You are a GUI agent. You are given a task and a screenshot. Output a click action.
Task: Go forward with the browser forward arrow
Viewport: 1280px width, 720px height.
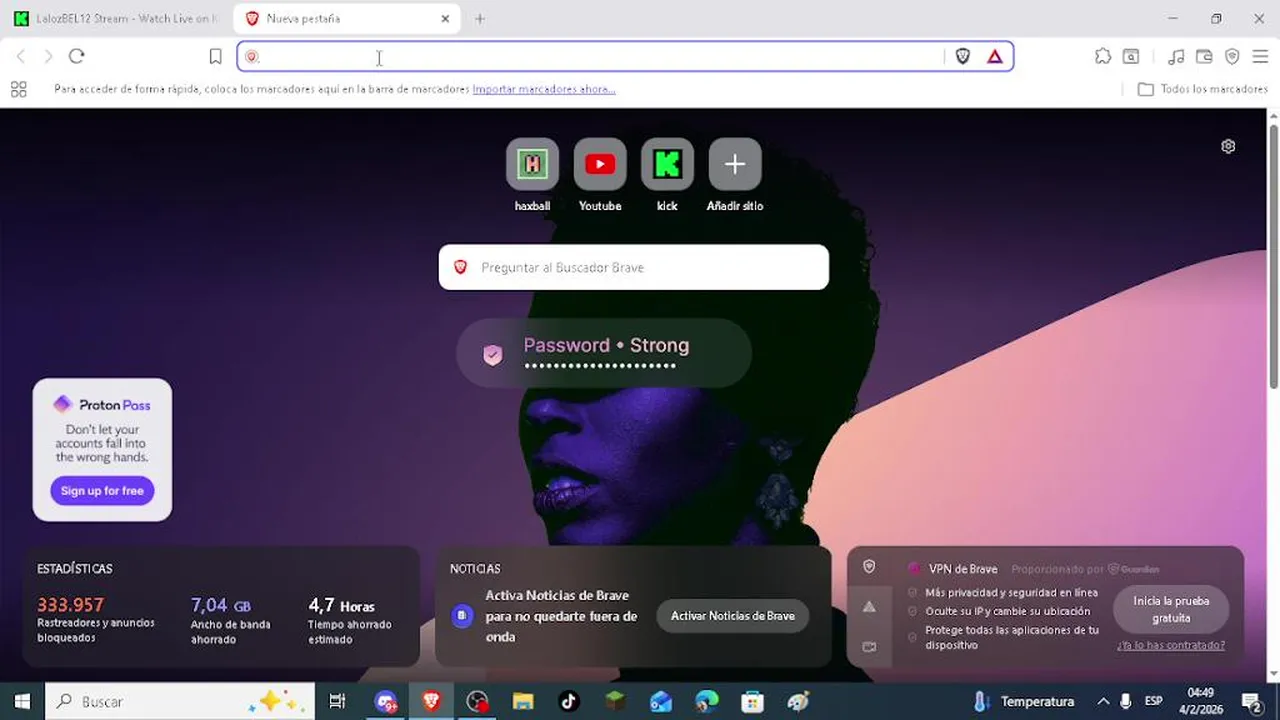click(47, 56)
